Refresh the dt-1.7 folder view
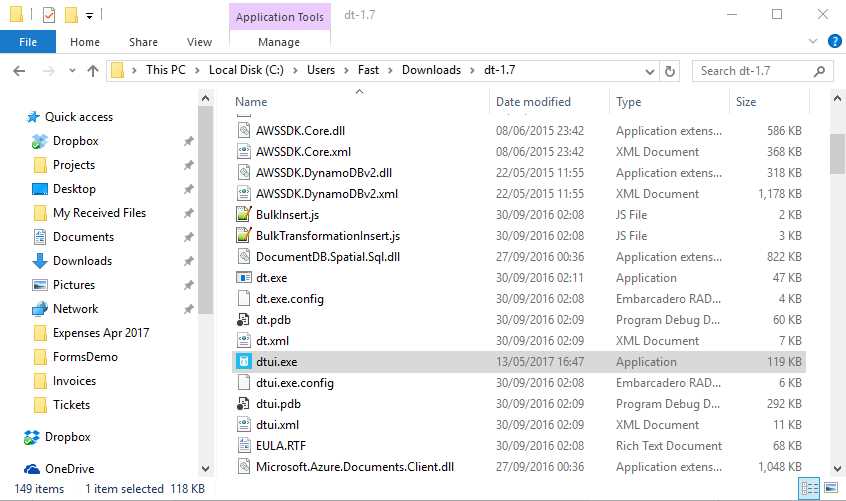The height and width of the screenshot is (501, 846). tap(670, 71)
